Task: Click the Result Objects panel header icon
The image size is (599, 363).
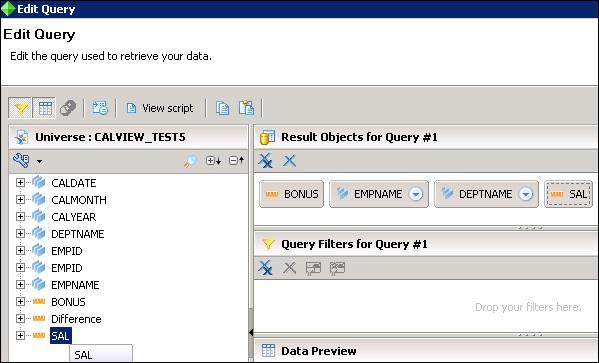Action: (x=267, y=137)
